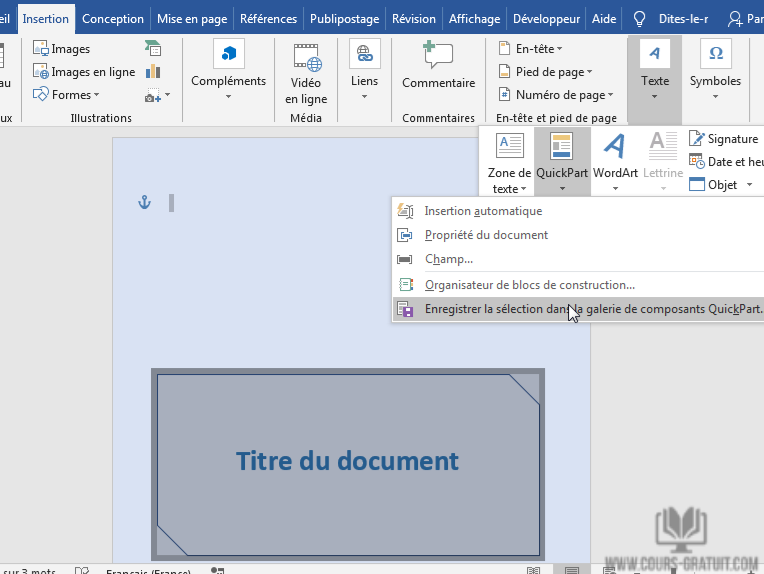The image size is (764, 574).
Task: Expand the WordArt dropdown arrow
Action: (615, 189)
